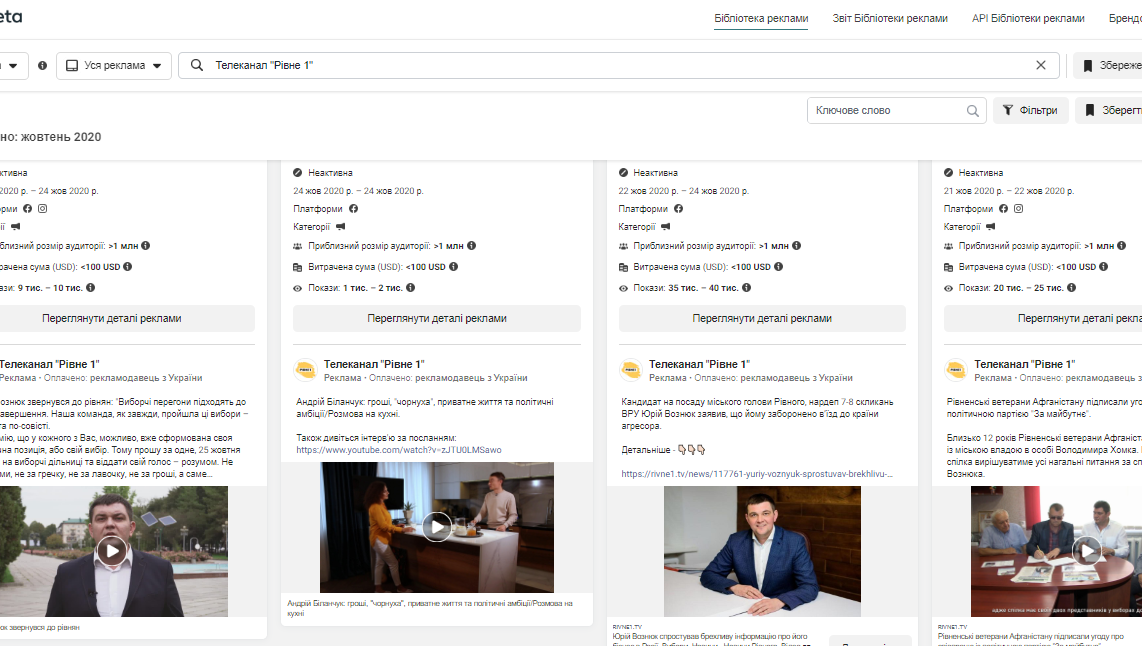The height and width of the screenshot is (646, 1142).
Task: Click Facebook platform icon in 21 жов ad card
Action: [x=1004, y=209]
